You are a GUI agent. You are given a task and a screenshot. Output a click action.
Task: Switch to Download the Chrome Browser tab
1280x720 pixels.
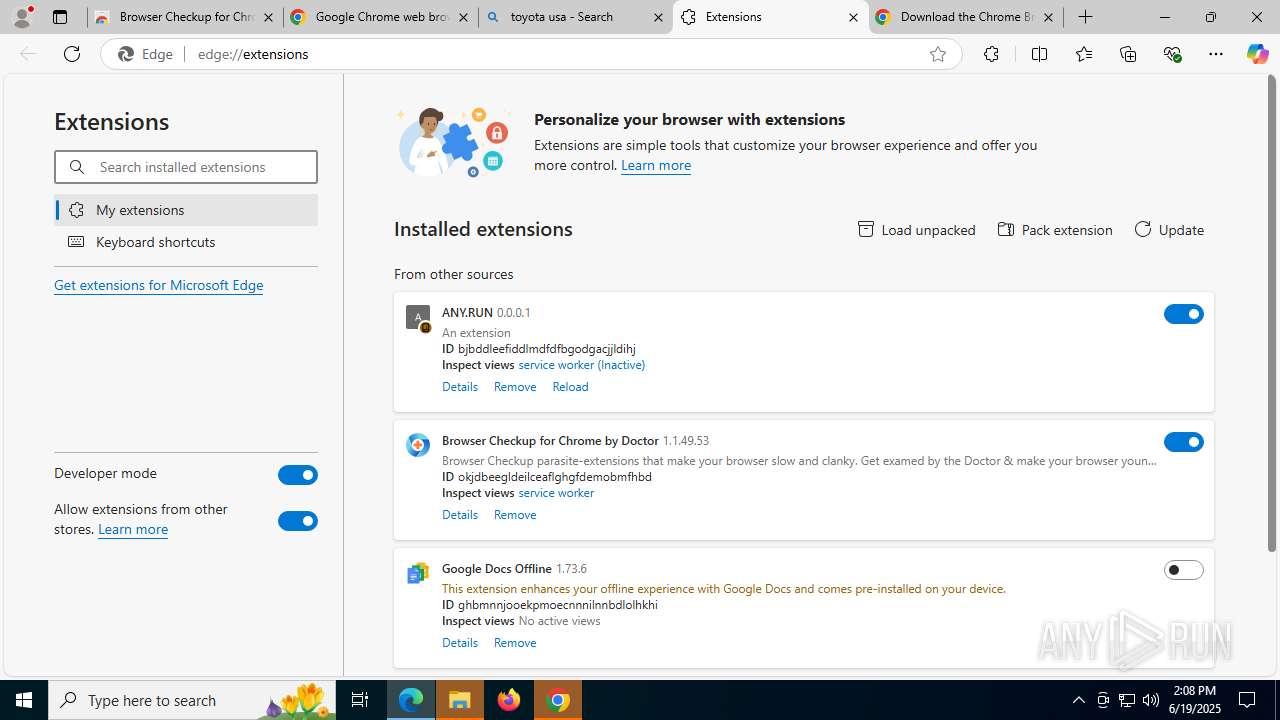point(966,17)
